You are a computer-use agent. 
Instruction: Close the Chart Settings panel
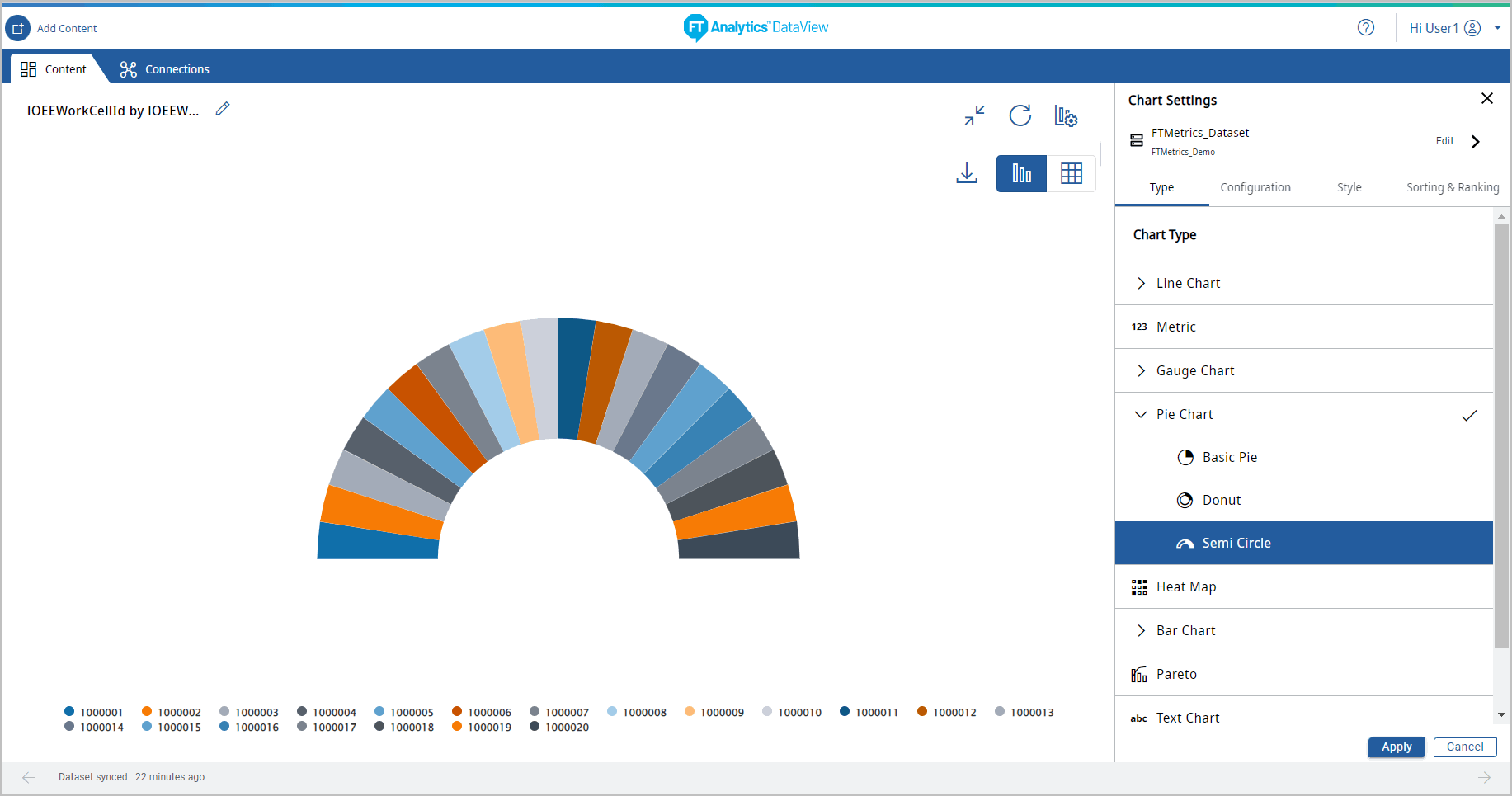coord(1486,99)
